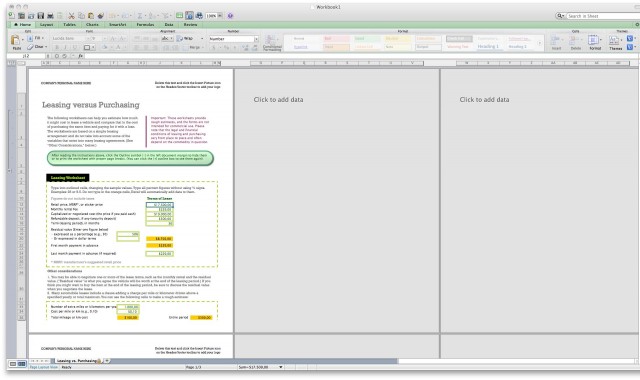Open the font size dropdown
Image resolution: width=640 pixels, height=380 pixels.
[x=105, y=38]
